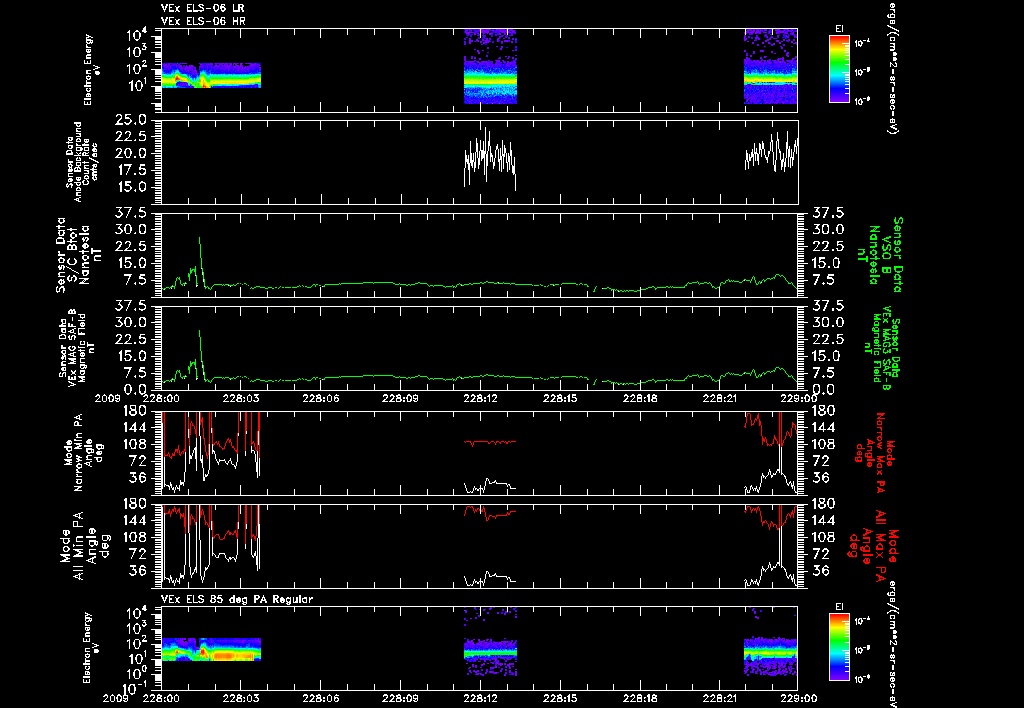Select the 'VEx ELS-06 LR' title text
Image resolution: width=1024 pixels, height=708 pixels.
(x=203, y=8)
